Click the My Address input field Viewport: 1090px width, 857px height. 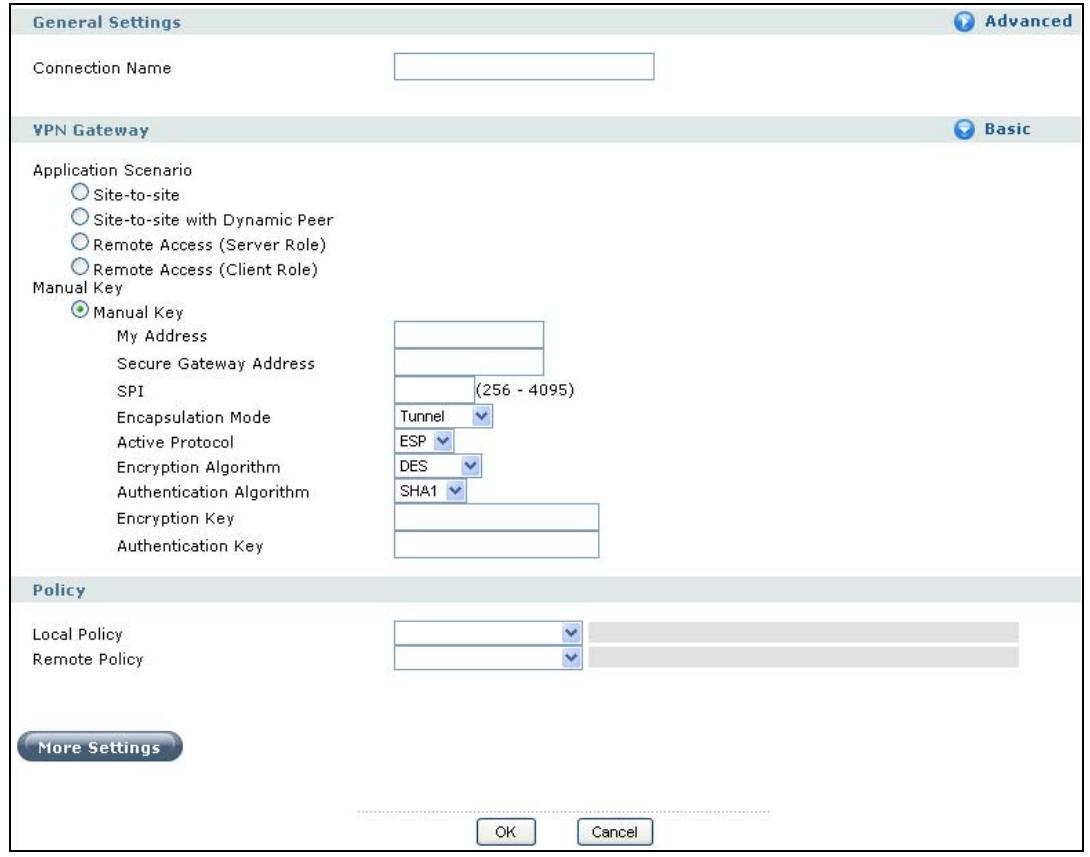point(469,334)
